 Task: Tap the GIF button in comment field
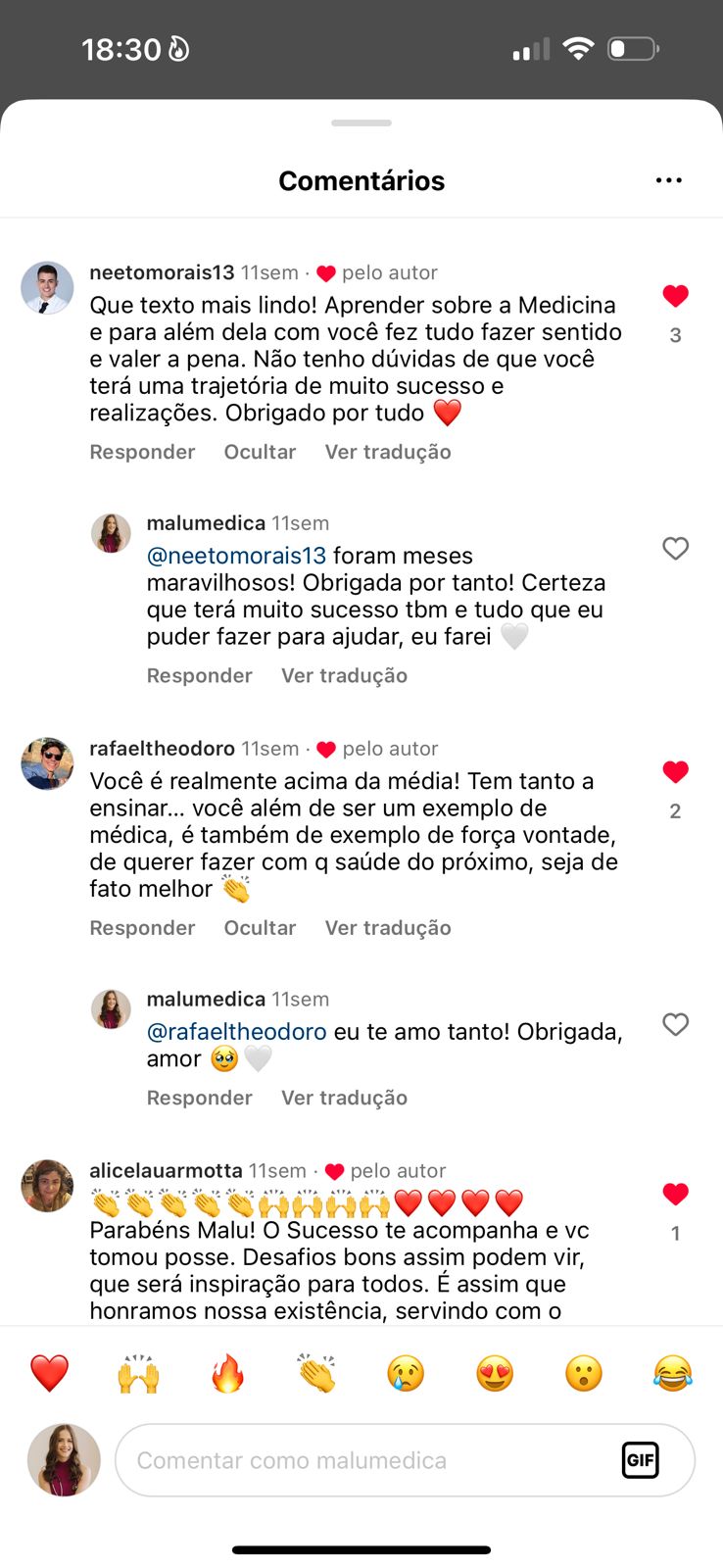640,1460
